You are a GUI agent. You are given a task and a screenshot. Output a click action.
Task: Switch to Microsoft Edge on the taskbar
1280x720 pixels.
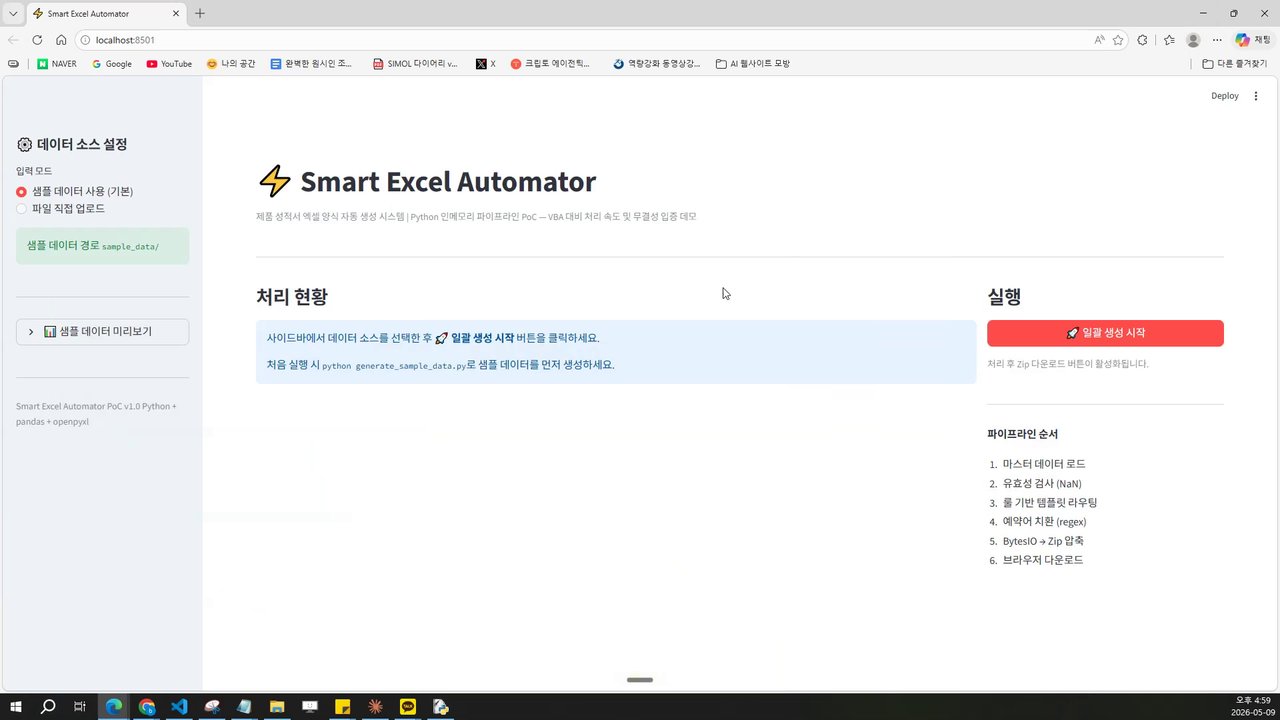(x=114, y=706)
